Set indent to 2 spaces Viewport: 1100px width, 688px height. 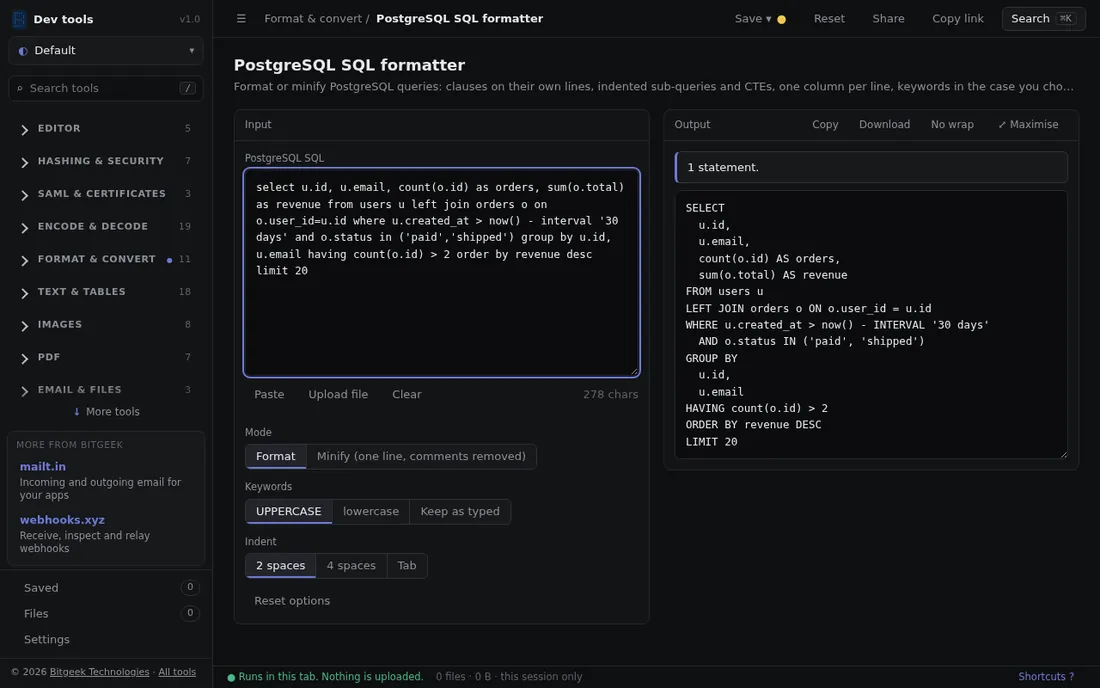pos(281,565)
